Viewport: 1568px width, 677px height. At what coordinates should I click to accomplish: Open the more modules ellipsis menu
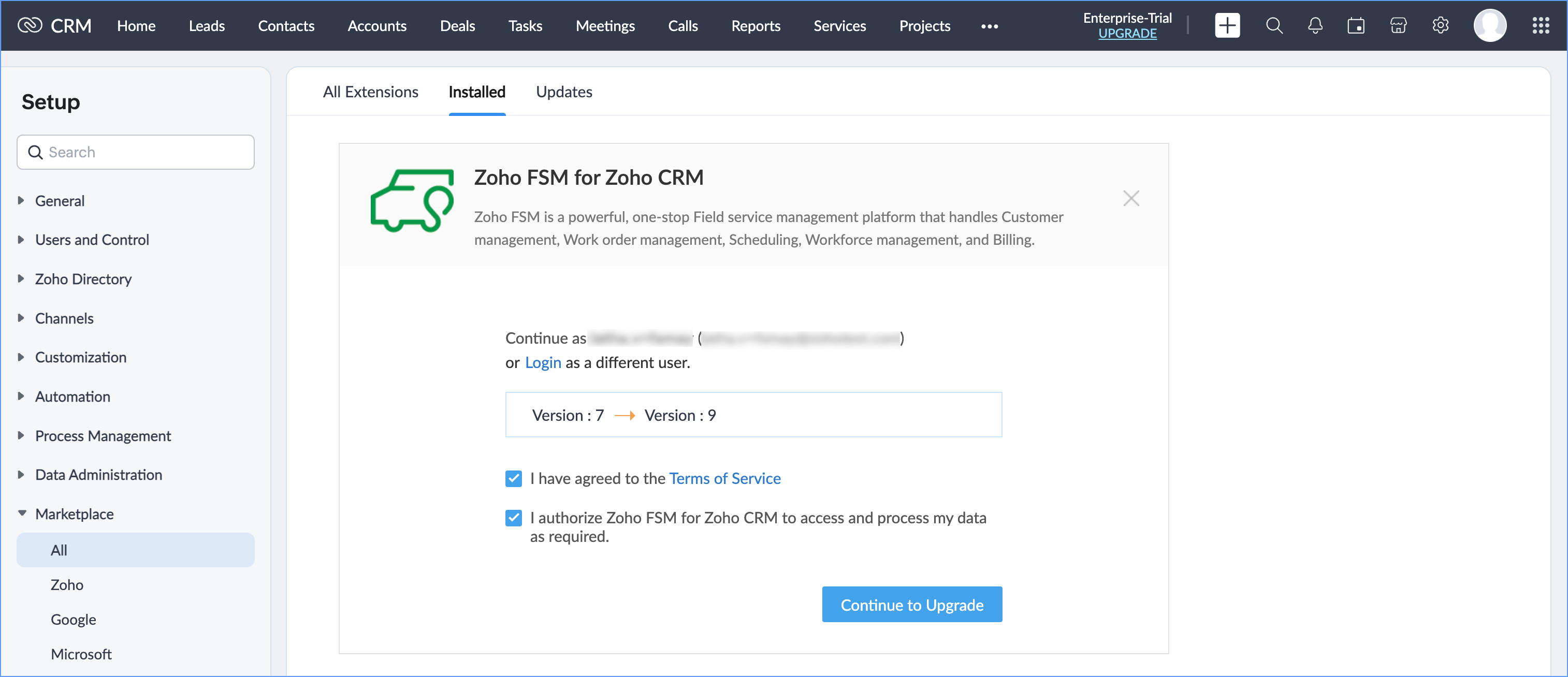(989, 26)
